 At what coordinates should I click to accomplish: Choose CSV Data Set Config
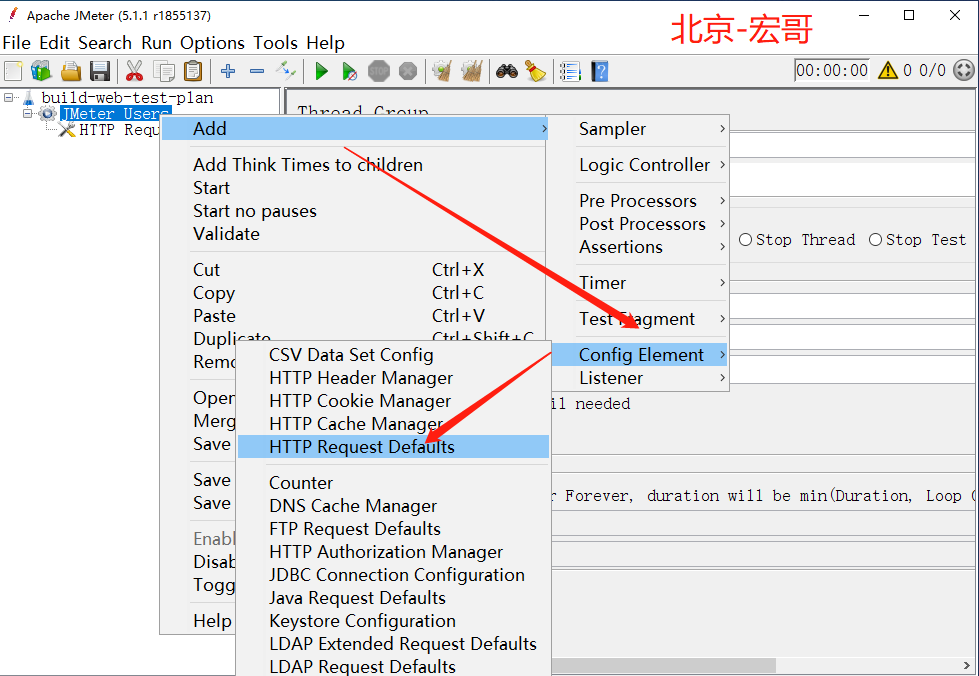tap(393, 355)
